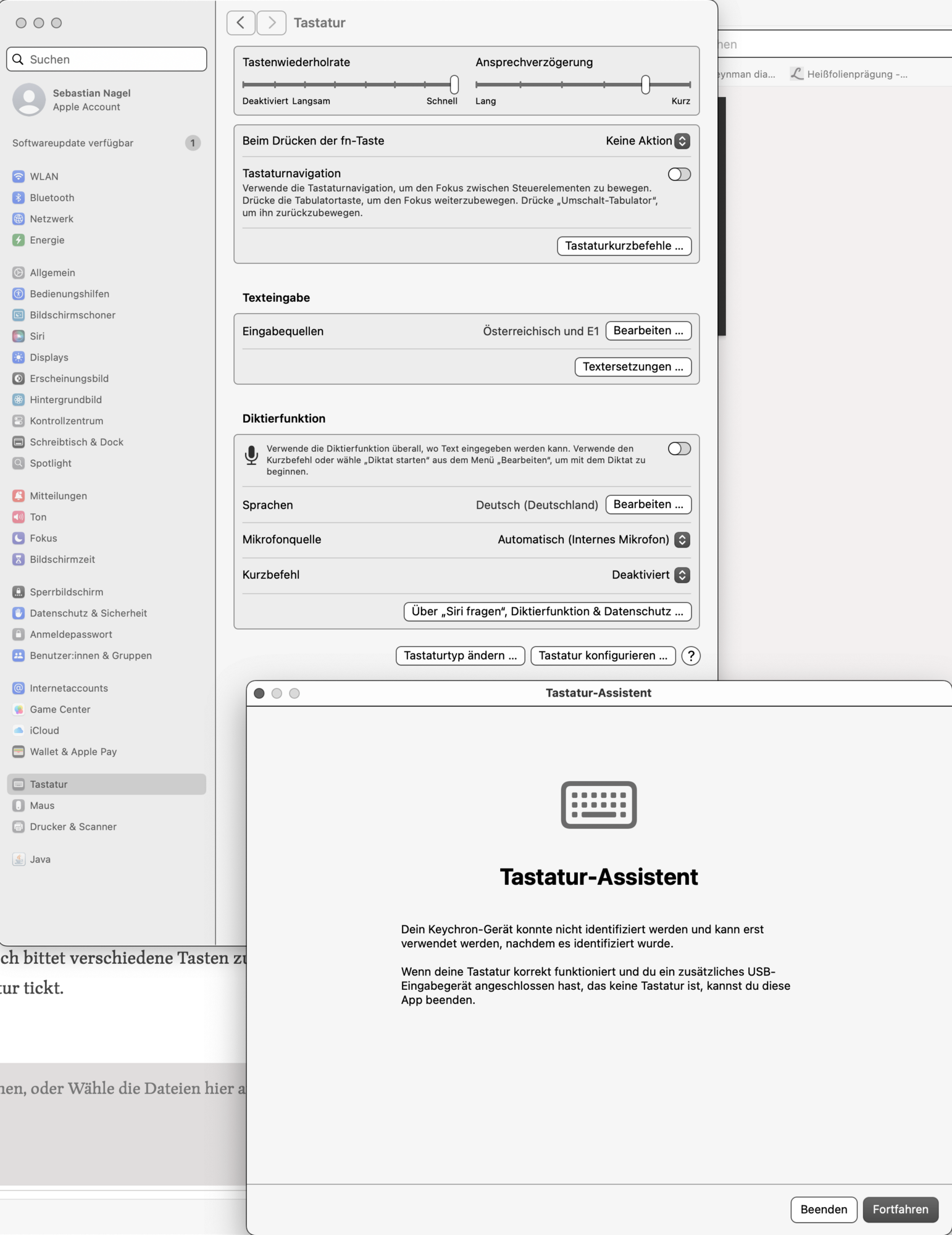Select the WLAN icon in sidebar
Image resolution: width=952 pixels, height=1235 pixels.
19,177
